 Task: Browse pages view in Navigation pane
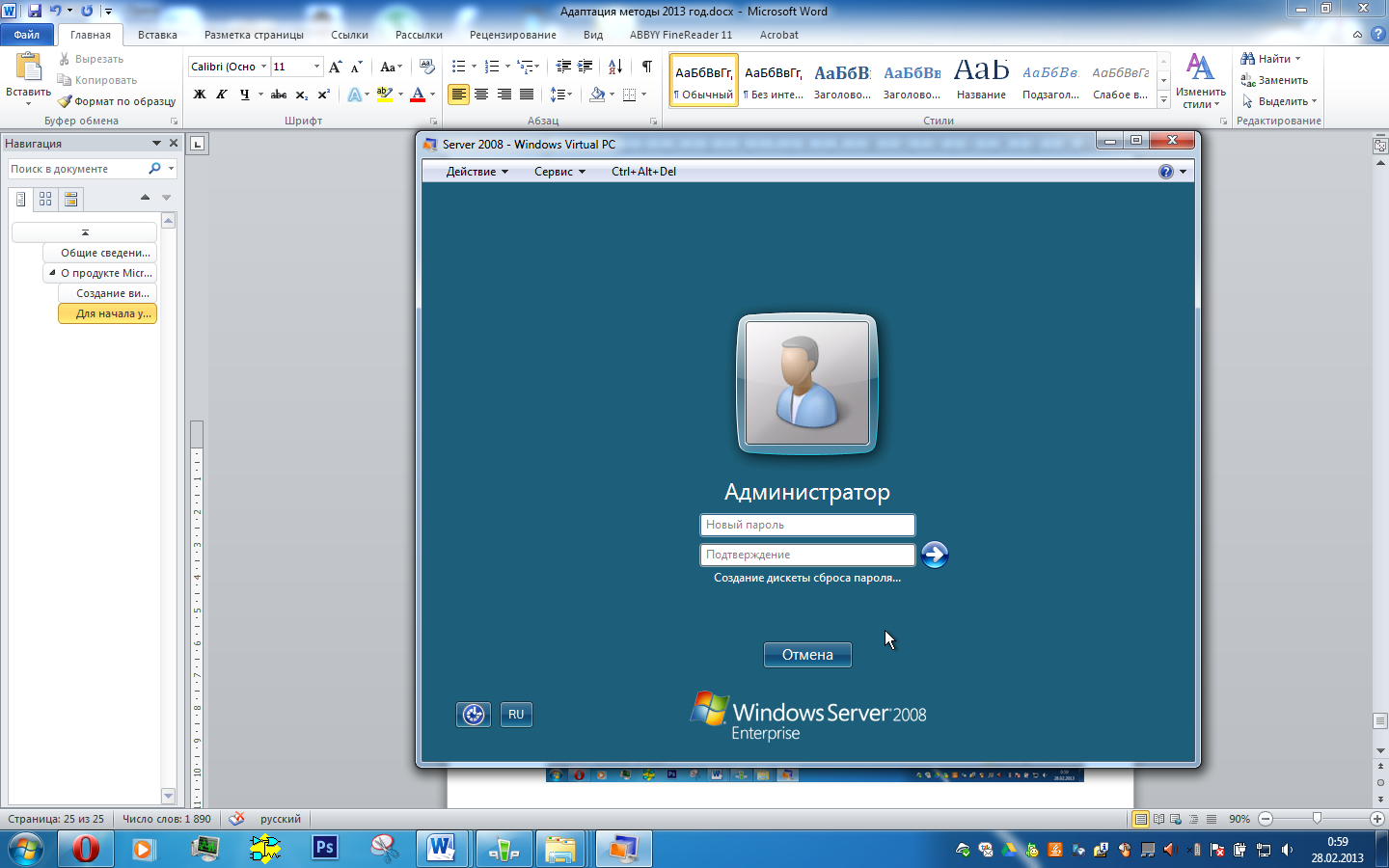[x=45, y=200]
